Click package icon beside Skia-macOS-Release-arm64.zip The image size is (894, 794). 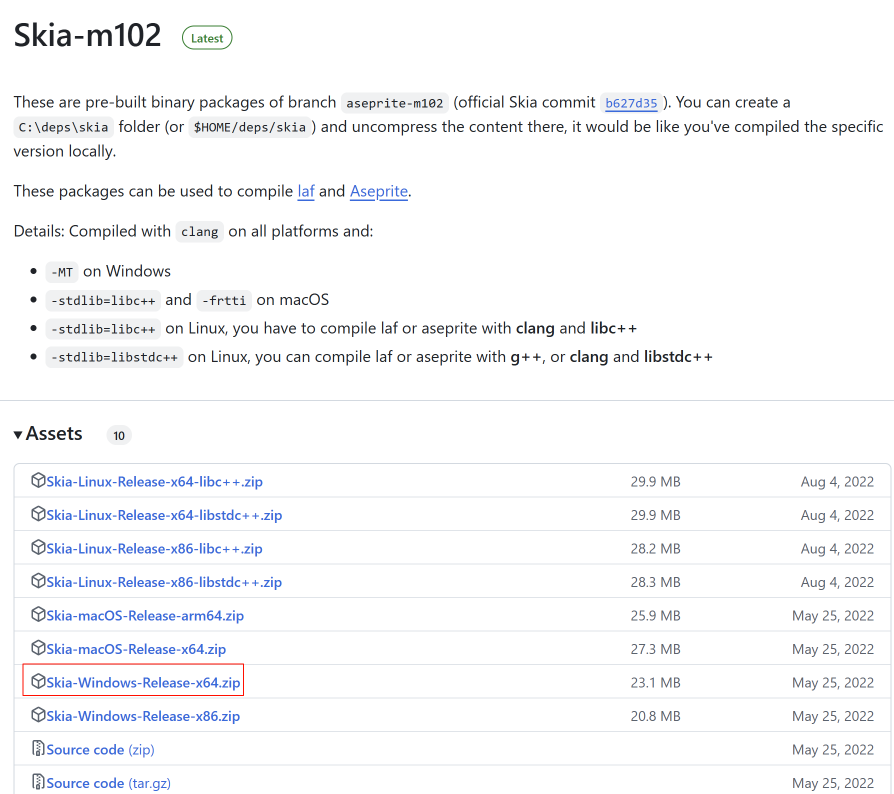[x=38, y=614]
